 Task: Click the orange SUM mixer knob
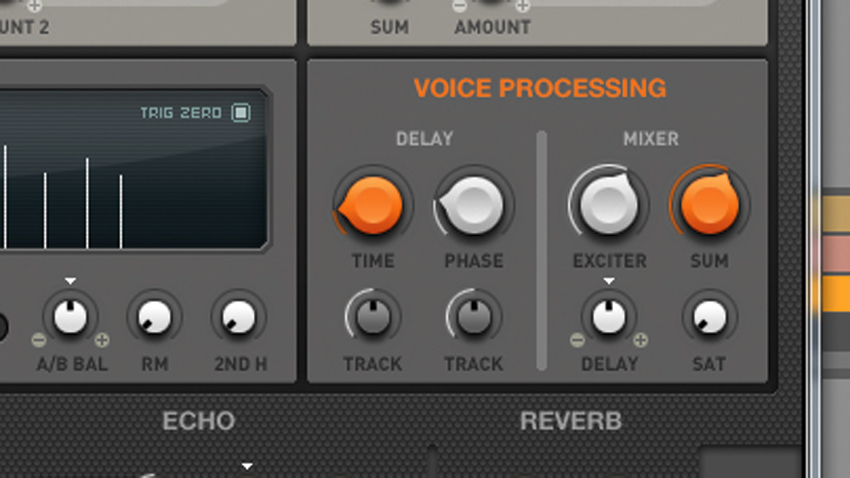tap(710, 204)
